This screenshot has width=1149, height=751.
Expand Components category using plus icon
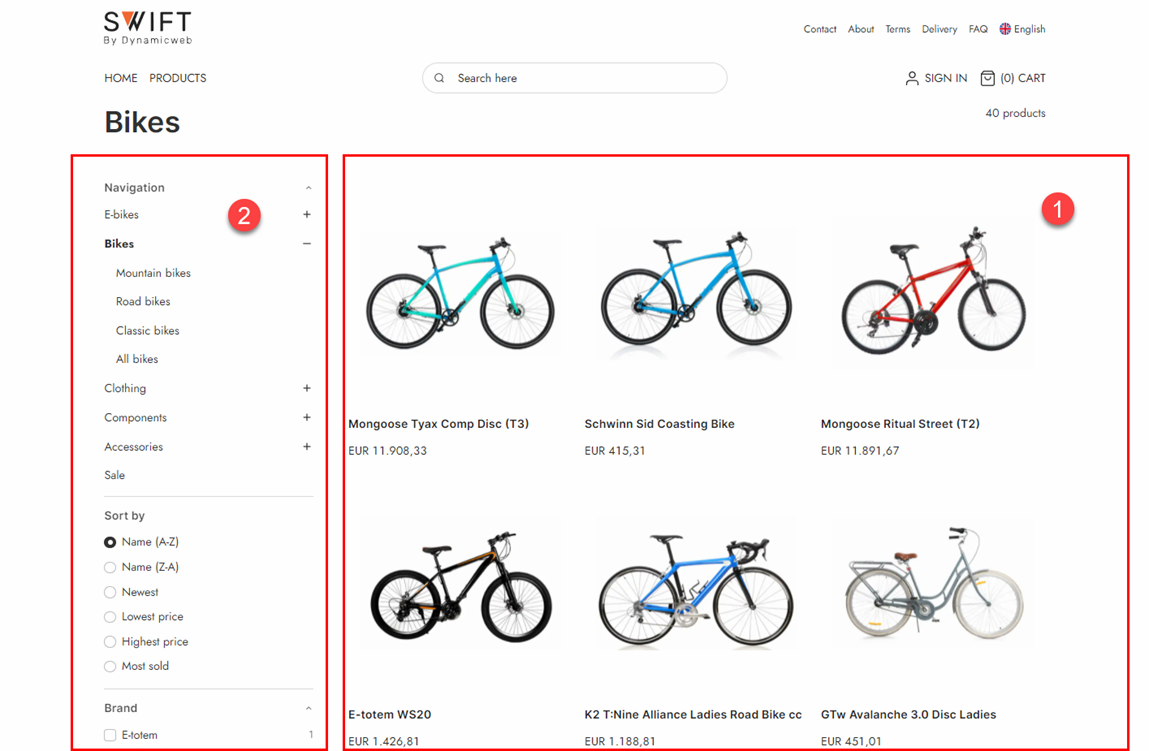pyautogui.click(x=307, y=417)
